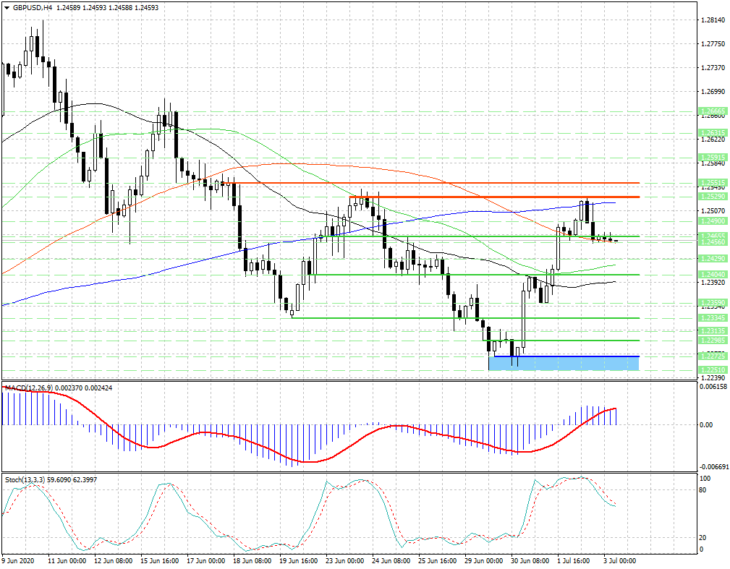Select the 1.24040 green price level tag

coord(713,275)
